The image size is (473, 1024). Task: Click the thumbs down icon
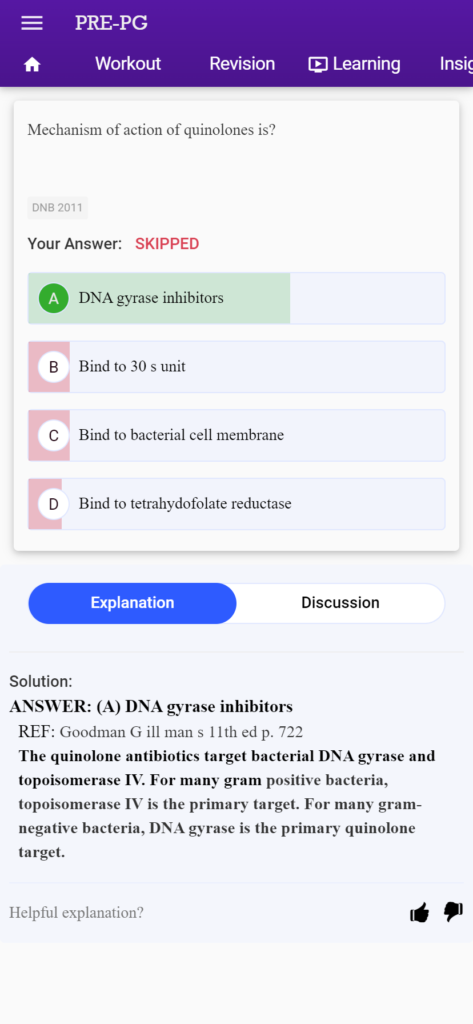tap(453, 912)
